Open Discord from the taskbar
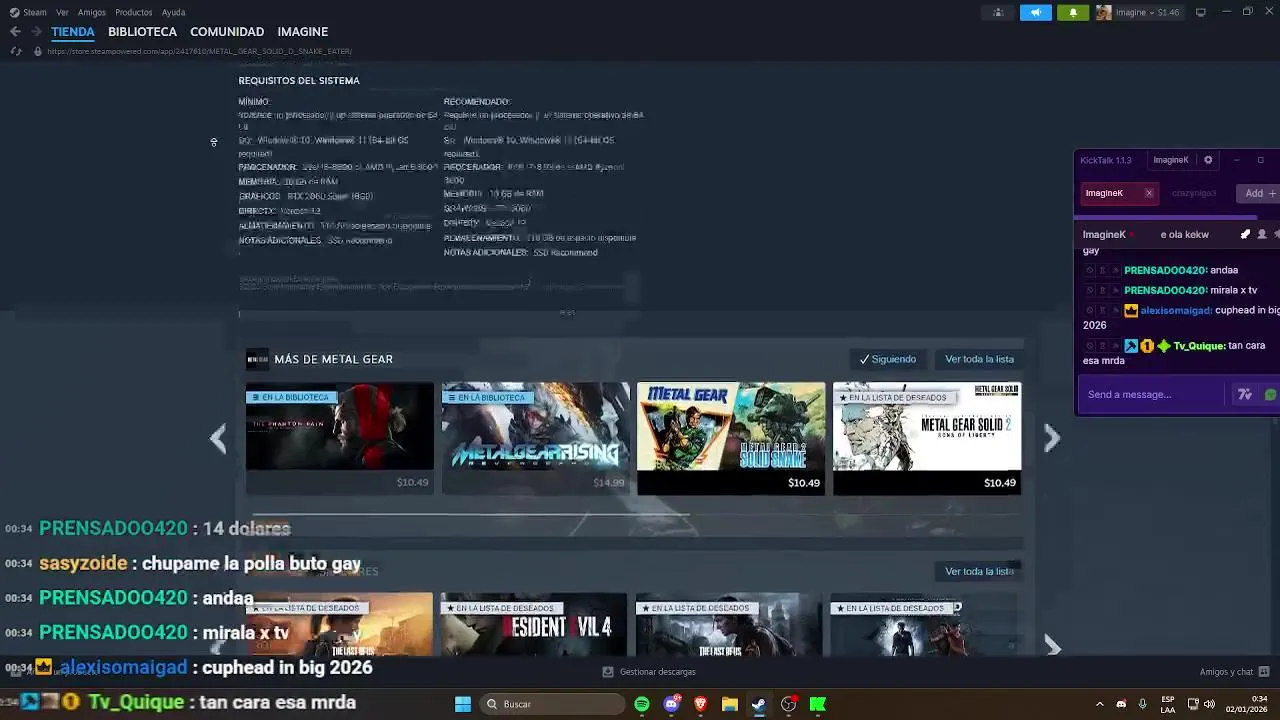1280x720 pixels. [671, 704]
